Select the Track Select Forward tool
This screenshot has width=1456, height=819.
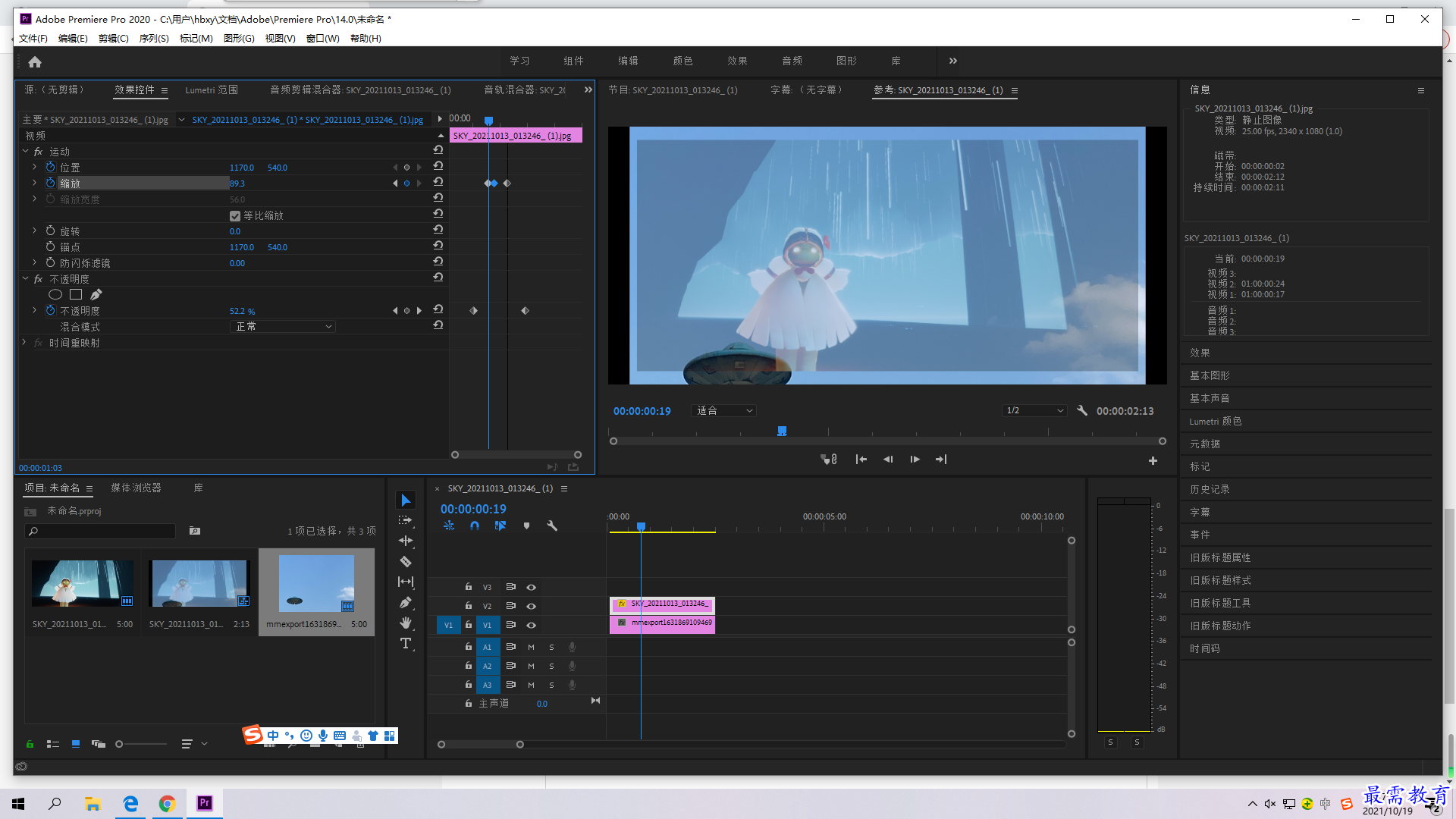pyautogui.click(x=406, y=520)
